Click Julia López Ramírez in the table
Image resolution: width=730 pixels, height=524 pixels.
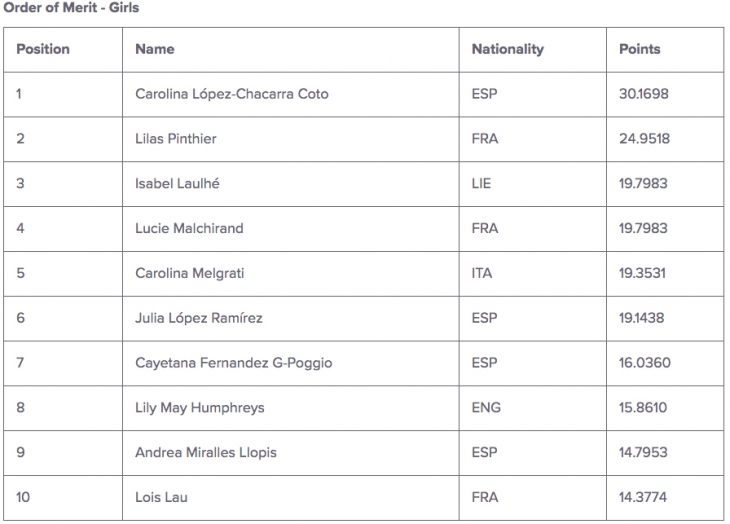click(x=199, y=318)
